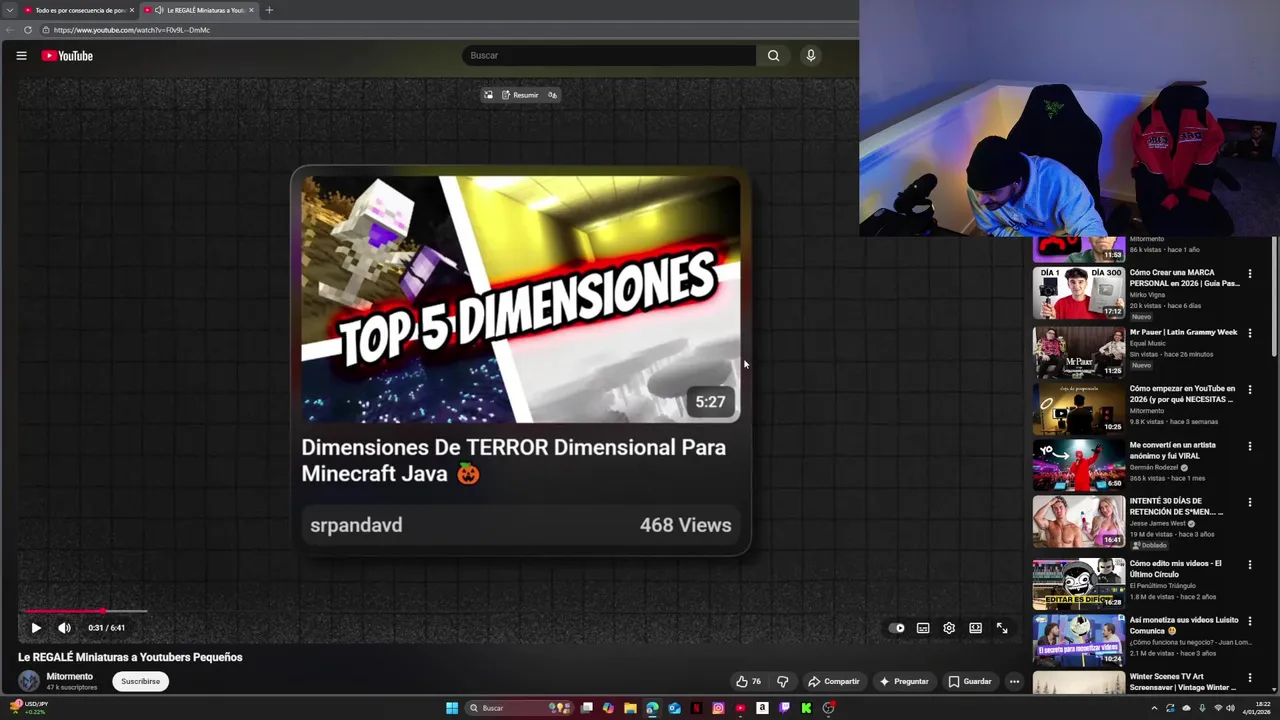Open Twitch from the taskbar

click(784, 708)
